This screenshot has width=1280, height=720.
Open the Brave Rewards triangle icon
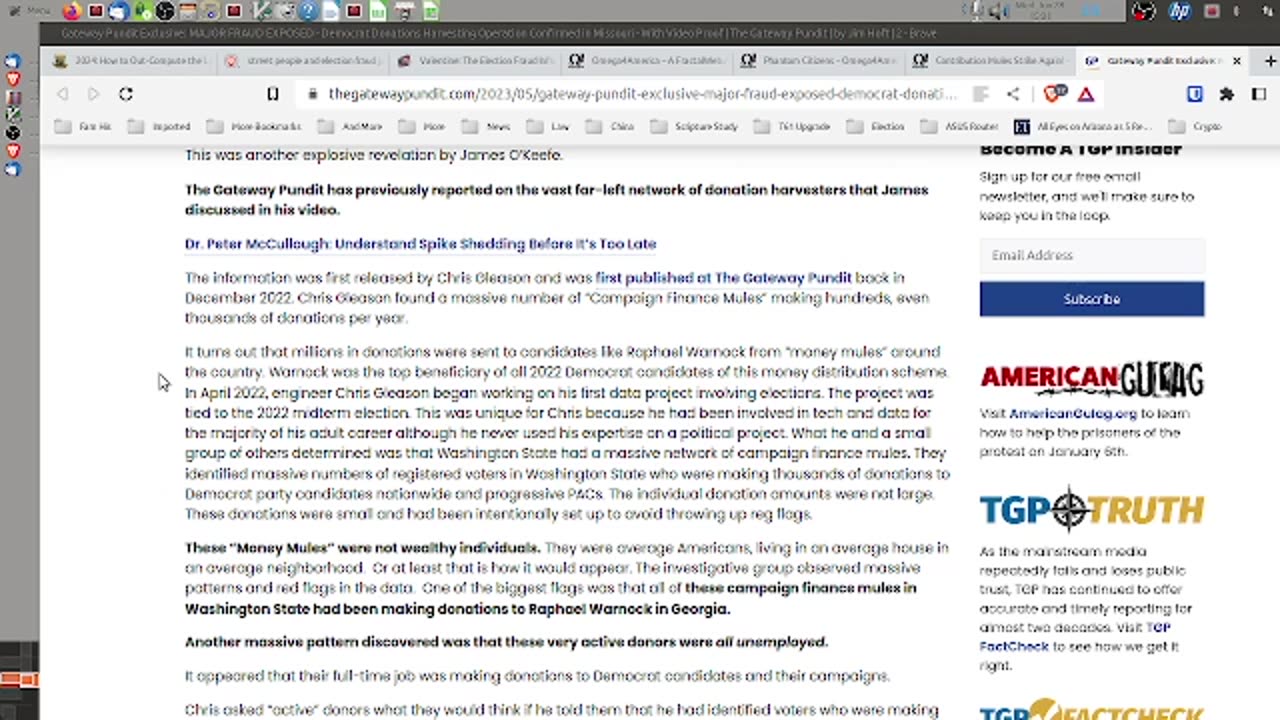tap(1086, 94)
